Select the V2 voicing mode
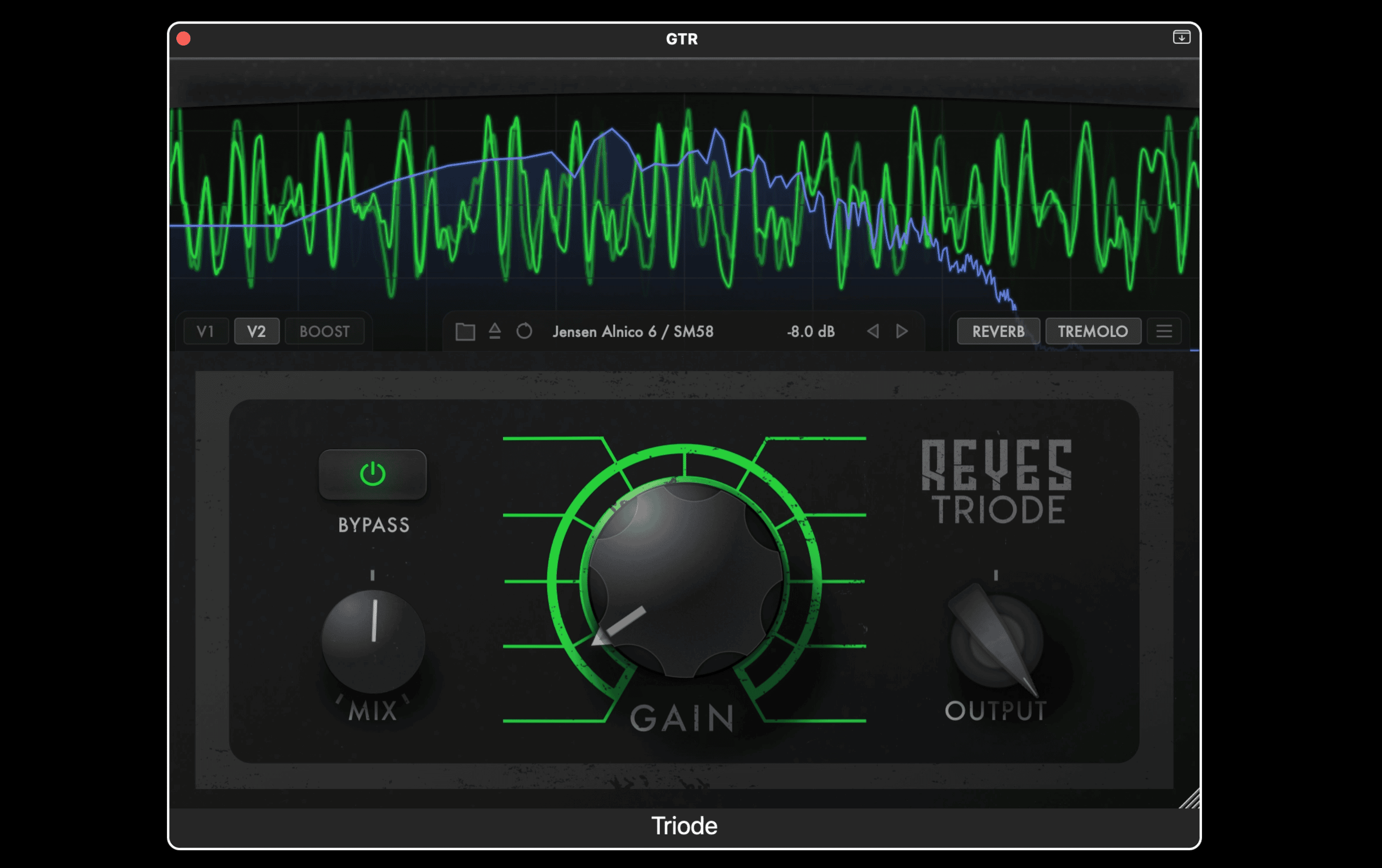Viewport: 1382px width, 868px height. click(256, 331)
